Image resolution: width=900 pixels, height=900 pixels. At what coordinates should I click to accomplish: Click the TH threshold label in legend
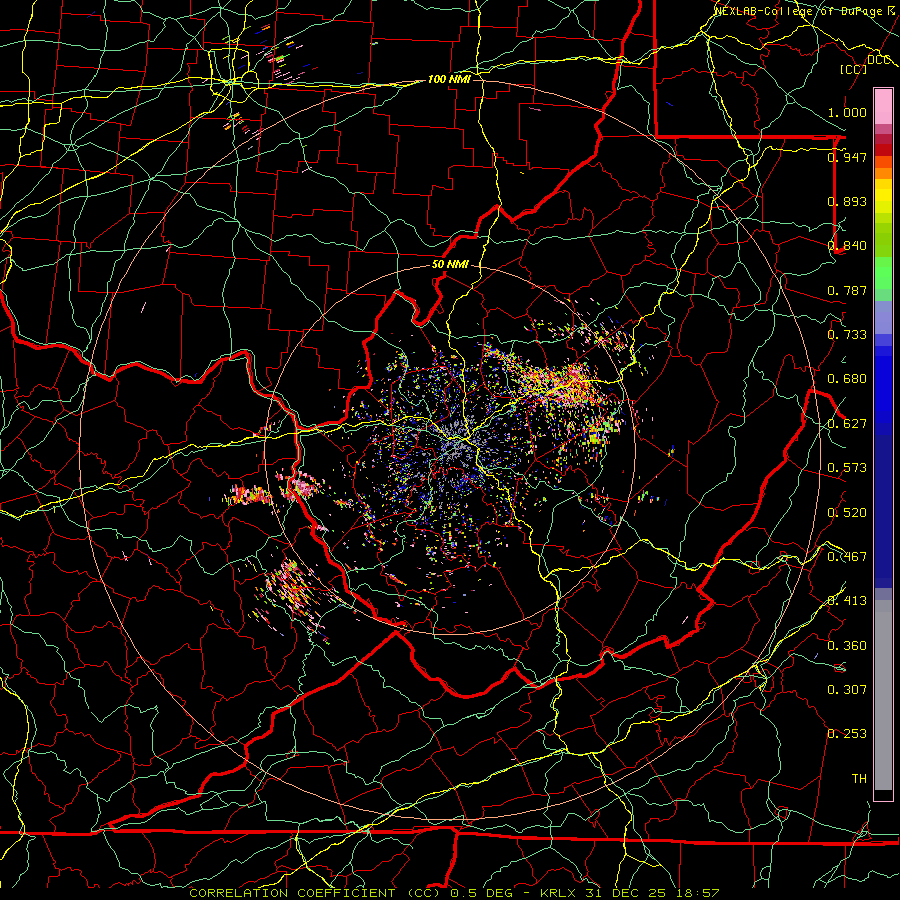point(859,779)
